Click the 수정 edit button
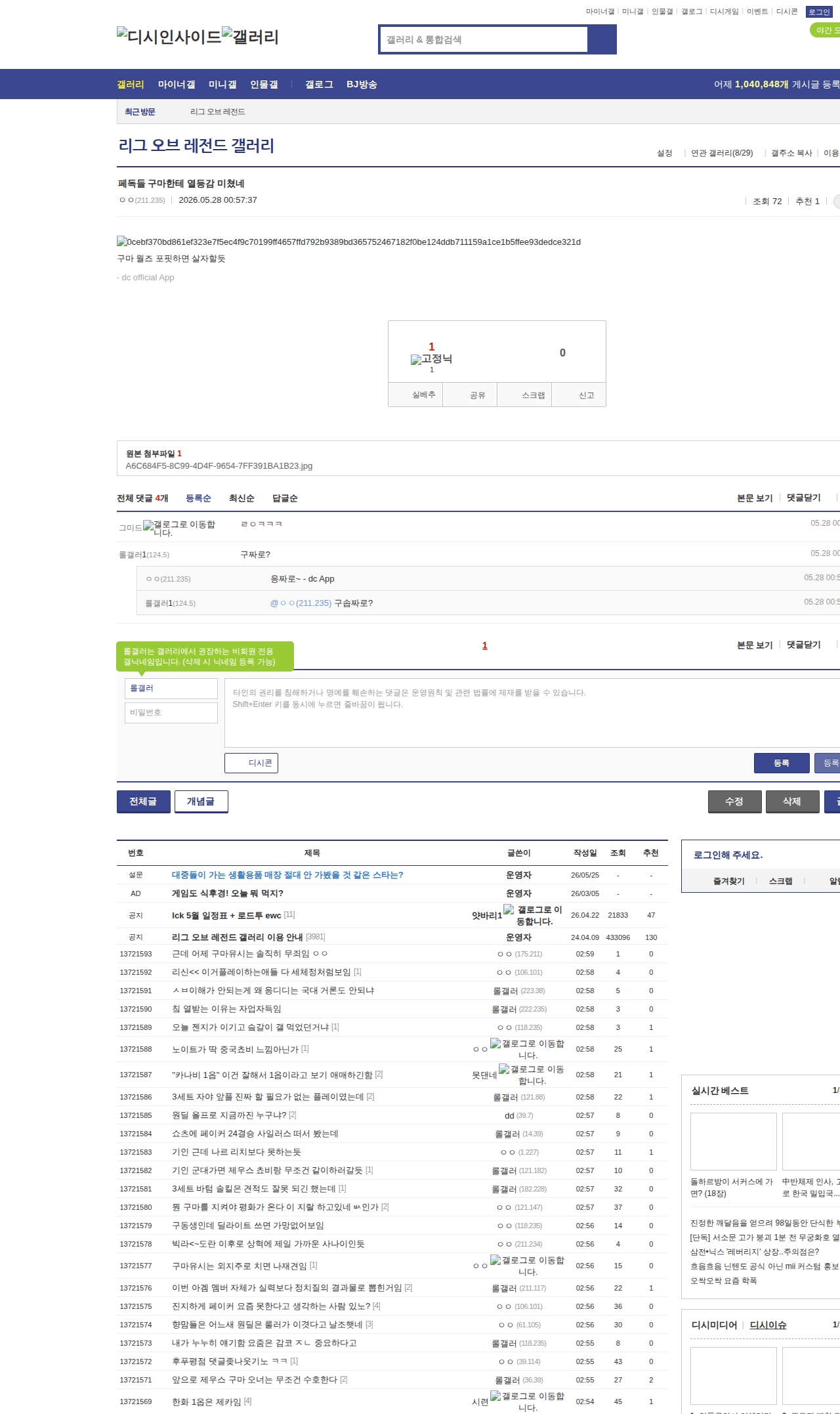Viewport: 840px width, 1414px height. pos(735,802)
